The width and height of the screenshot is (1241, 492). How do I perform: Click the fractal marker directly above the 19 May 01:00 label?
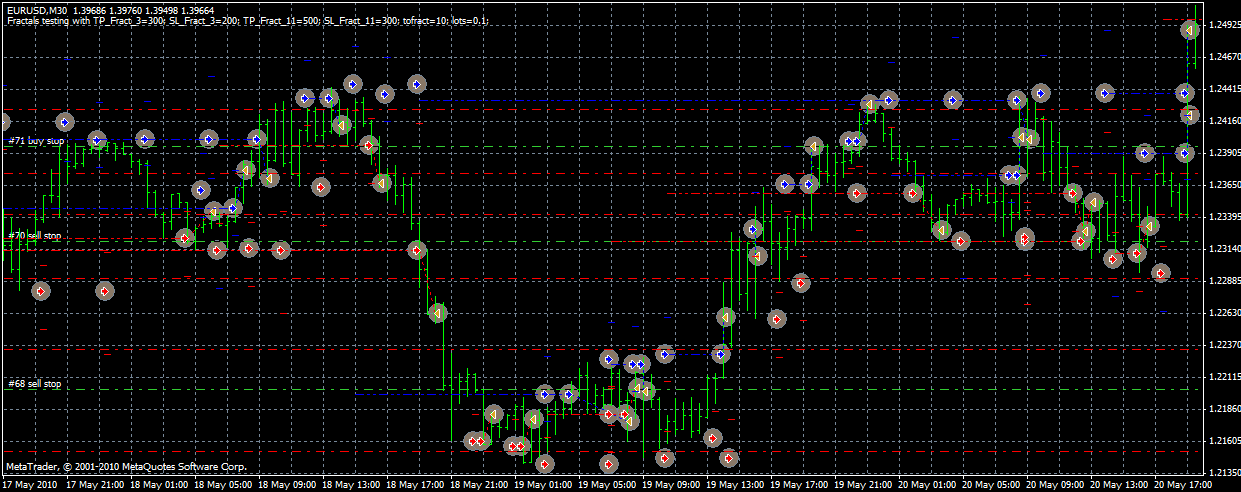point(545,464)
